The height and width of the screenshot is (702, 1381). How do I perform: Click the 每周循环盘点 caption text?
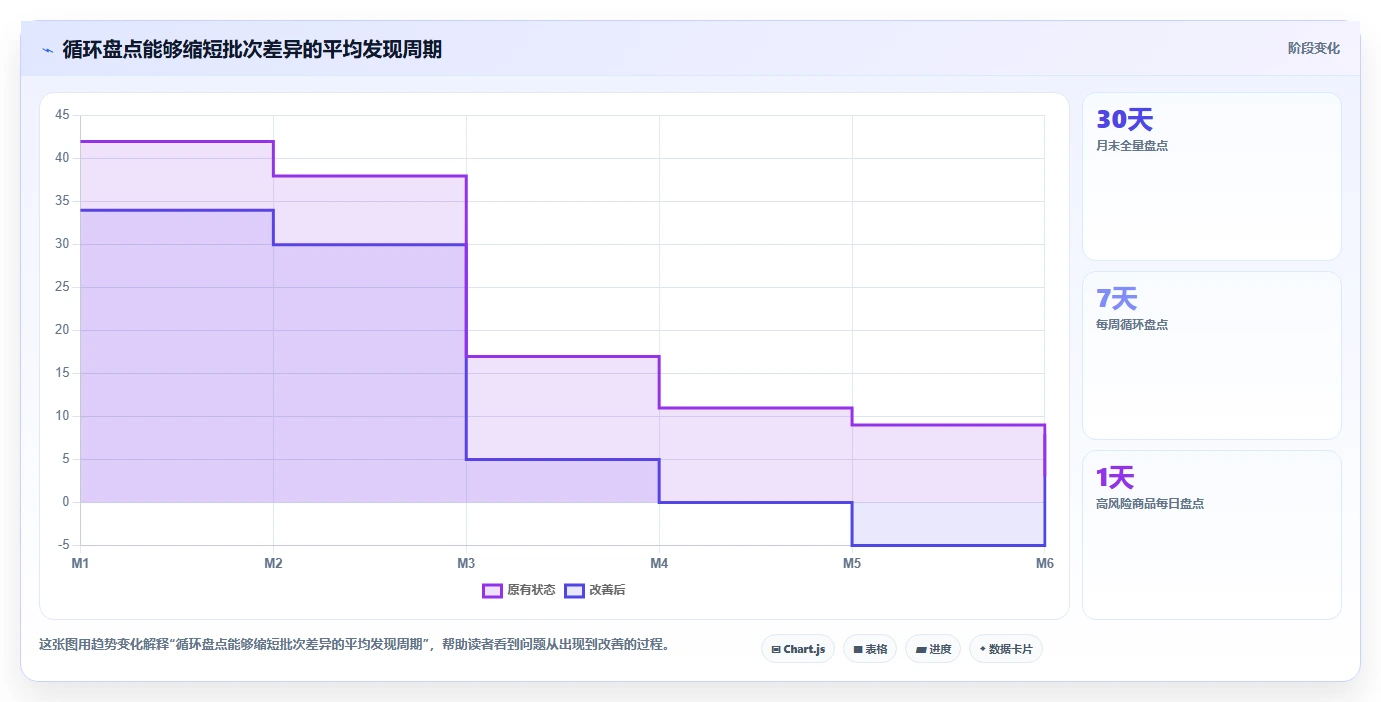(1132, 324)
